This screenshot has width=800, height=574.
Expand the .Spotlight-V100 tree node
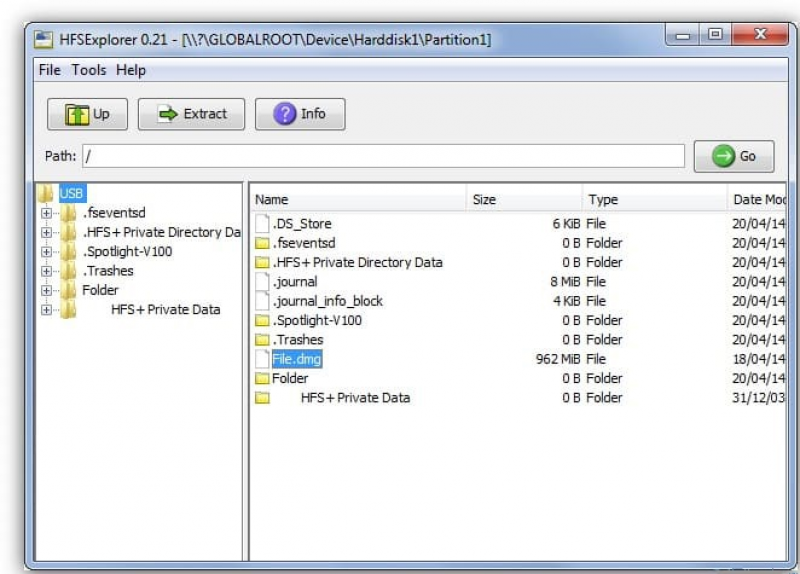click(x=46, y=252)
